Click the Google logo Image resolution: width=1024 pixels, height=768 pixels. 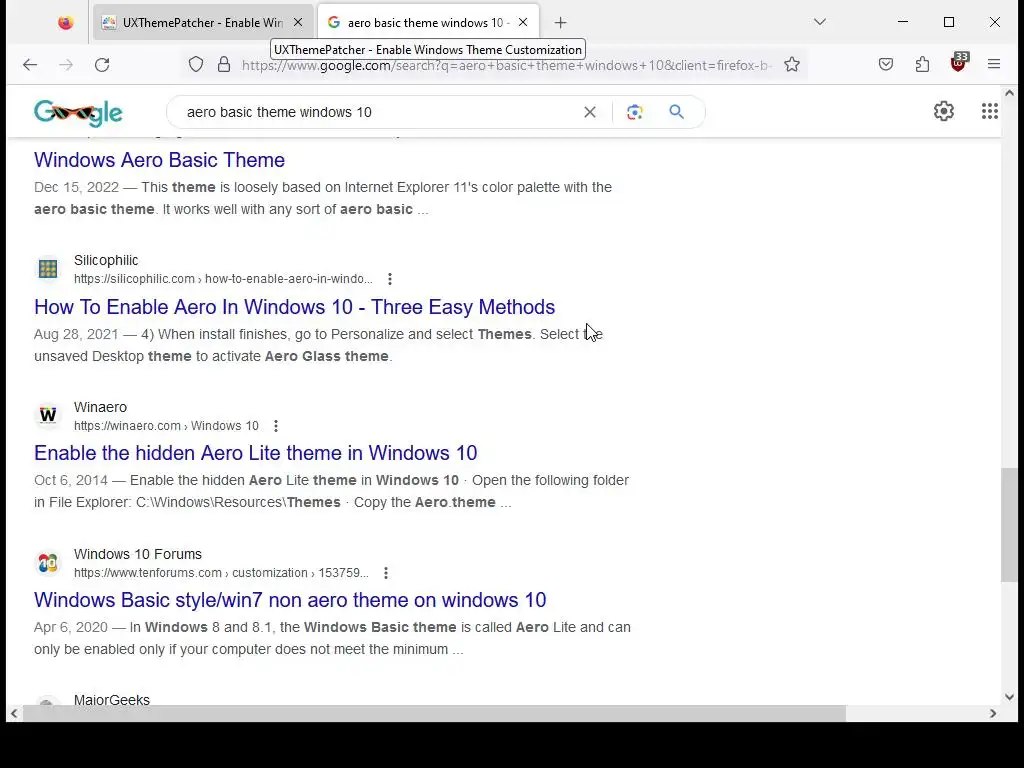(78, 112)
